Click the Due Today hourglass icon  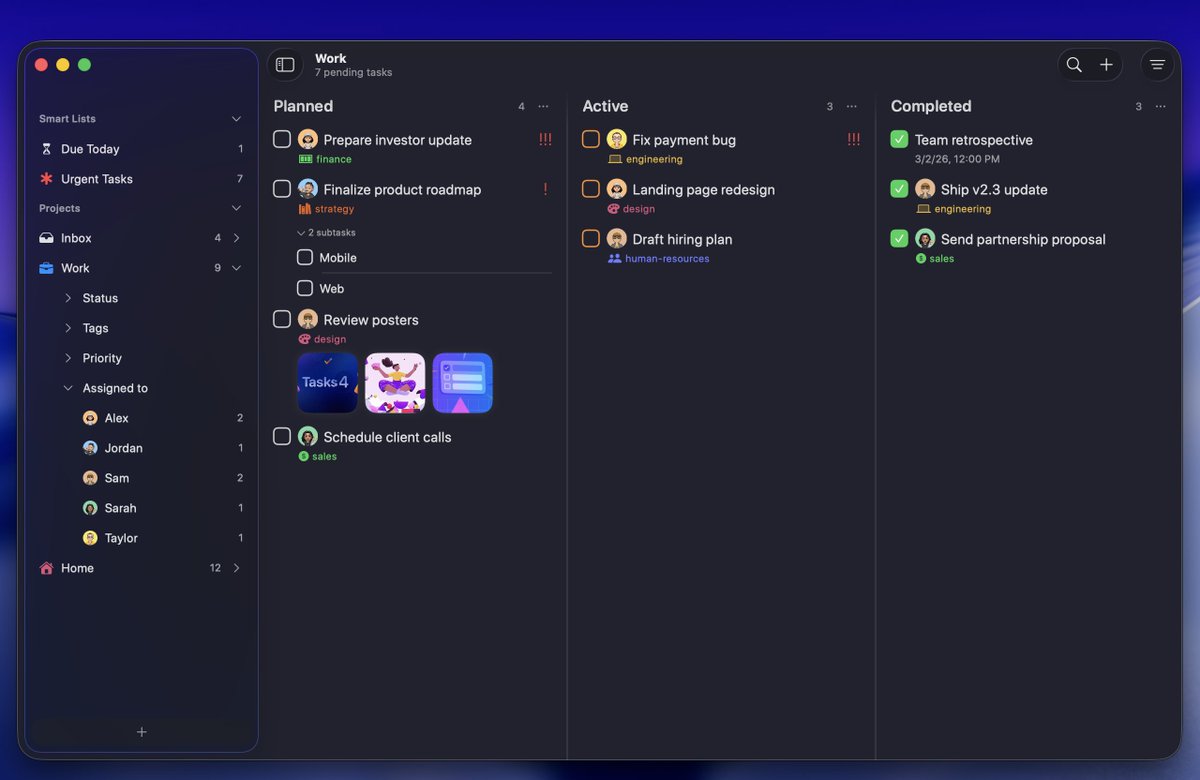(x=46, y=149)
